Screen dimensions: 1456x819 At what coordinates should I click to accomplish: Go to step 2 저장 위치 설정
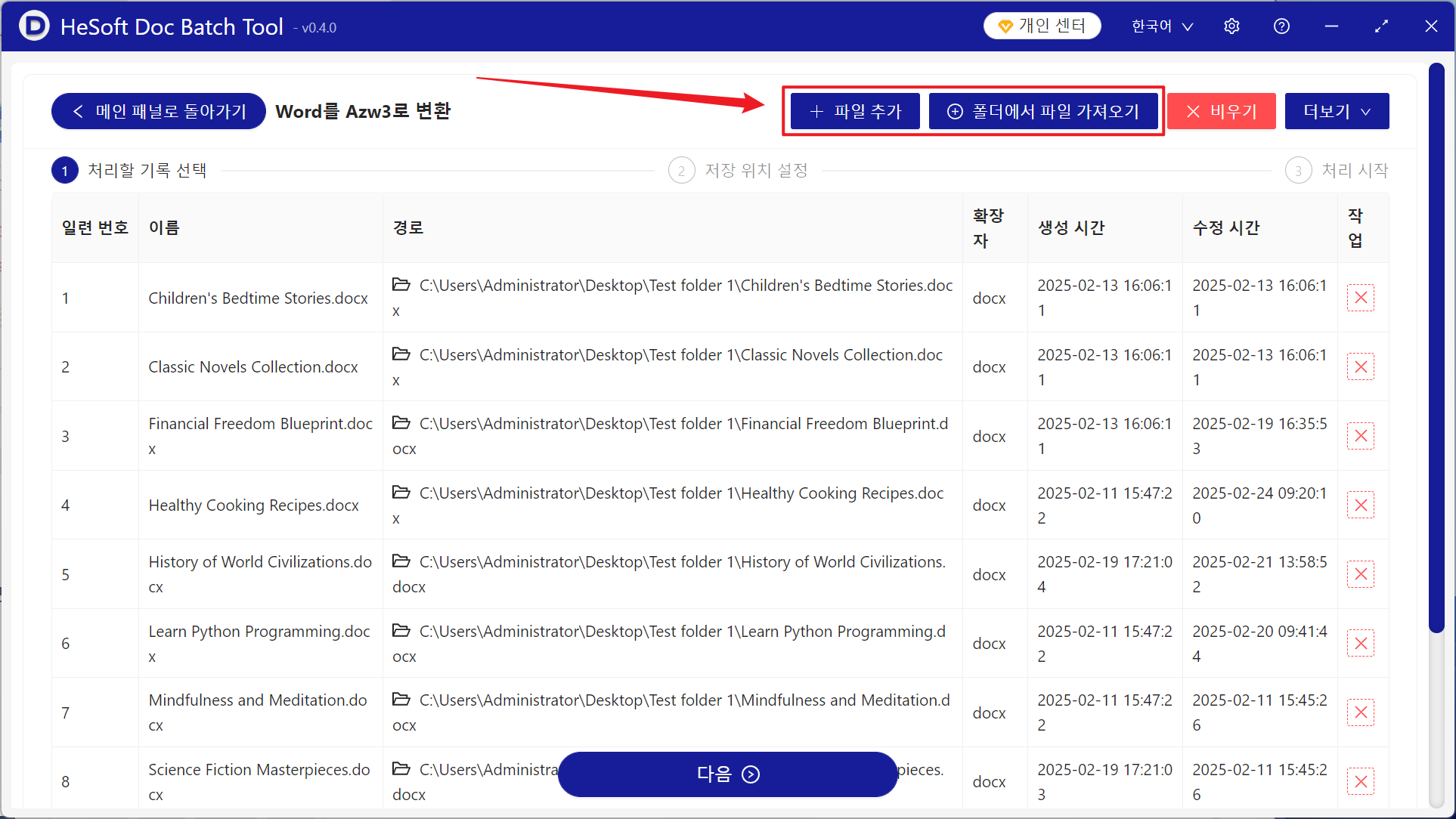[739, 171]
